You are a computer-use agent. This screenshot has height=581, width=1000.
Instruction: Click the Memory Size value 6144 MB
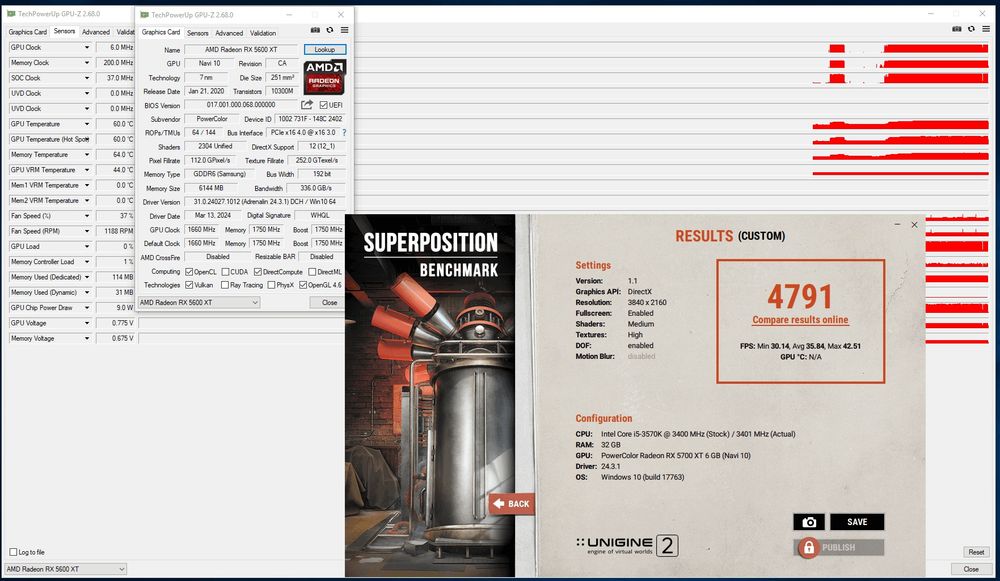coord(211,188)
